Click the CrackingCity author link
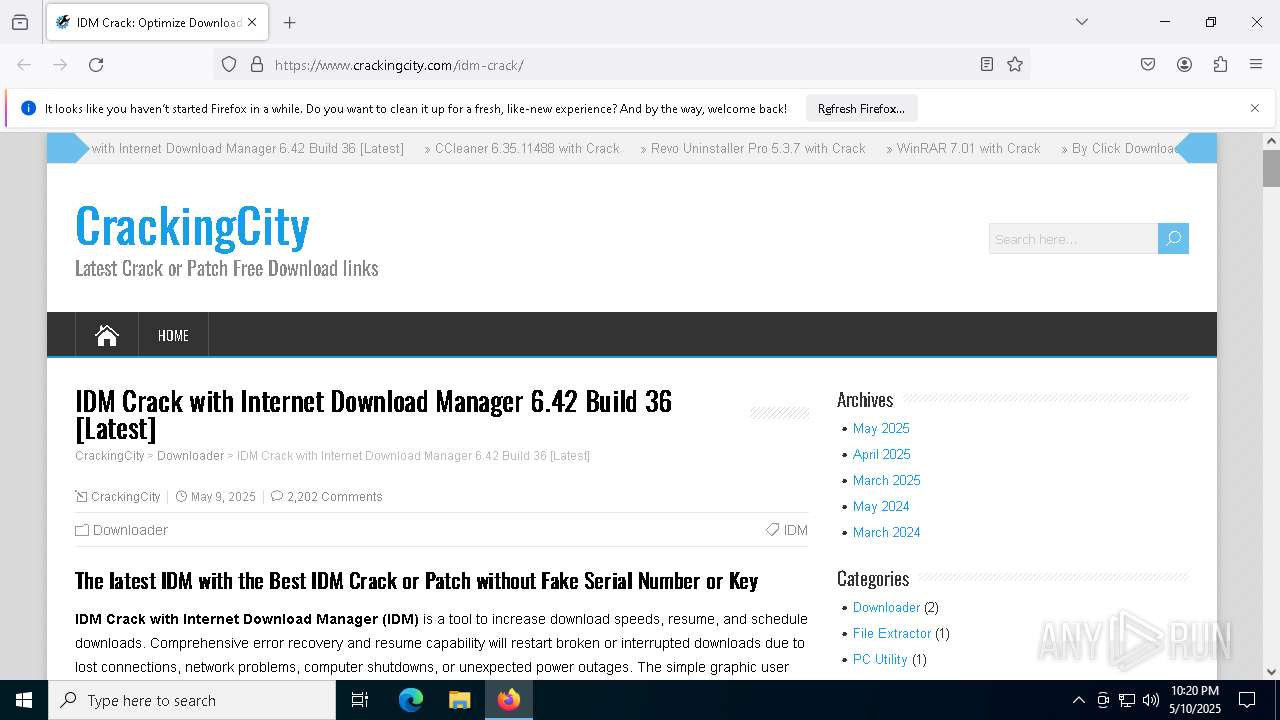 (126, 497)
